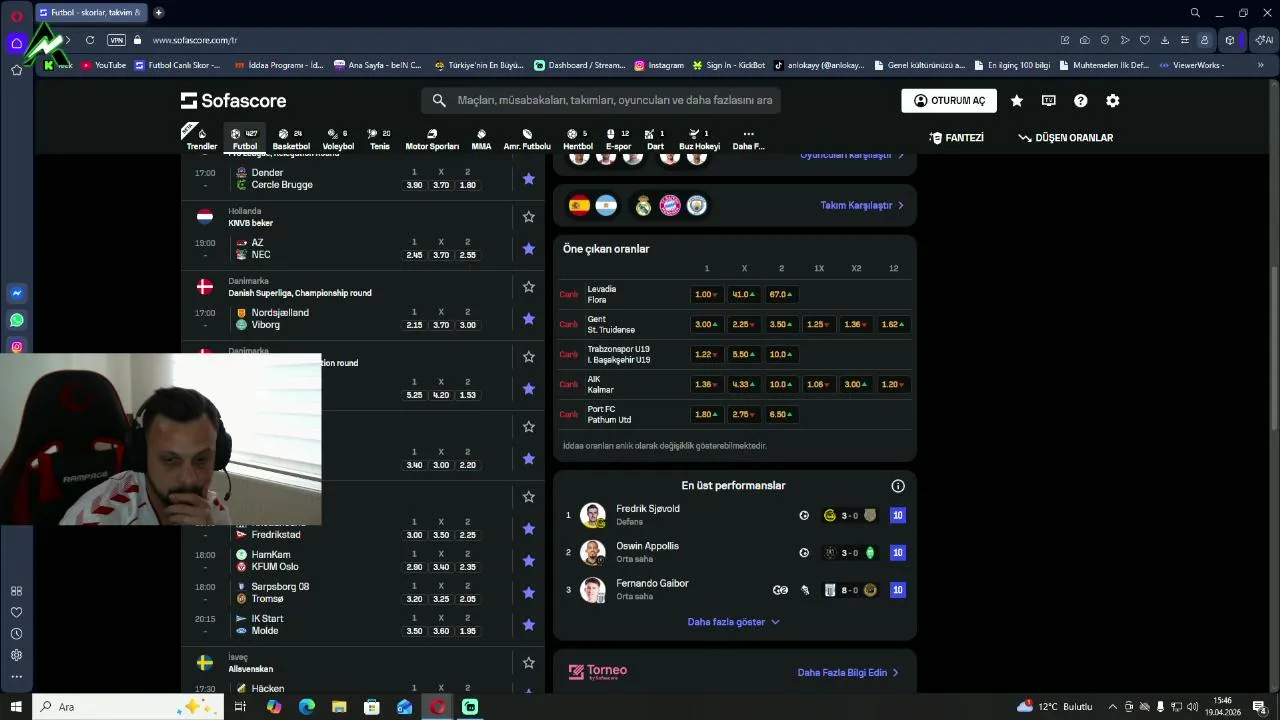1280x720 pixels.
Task: Open the Opera AI button
Action: (1264, 40)
